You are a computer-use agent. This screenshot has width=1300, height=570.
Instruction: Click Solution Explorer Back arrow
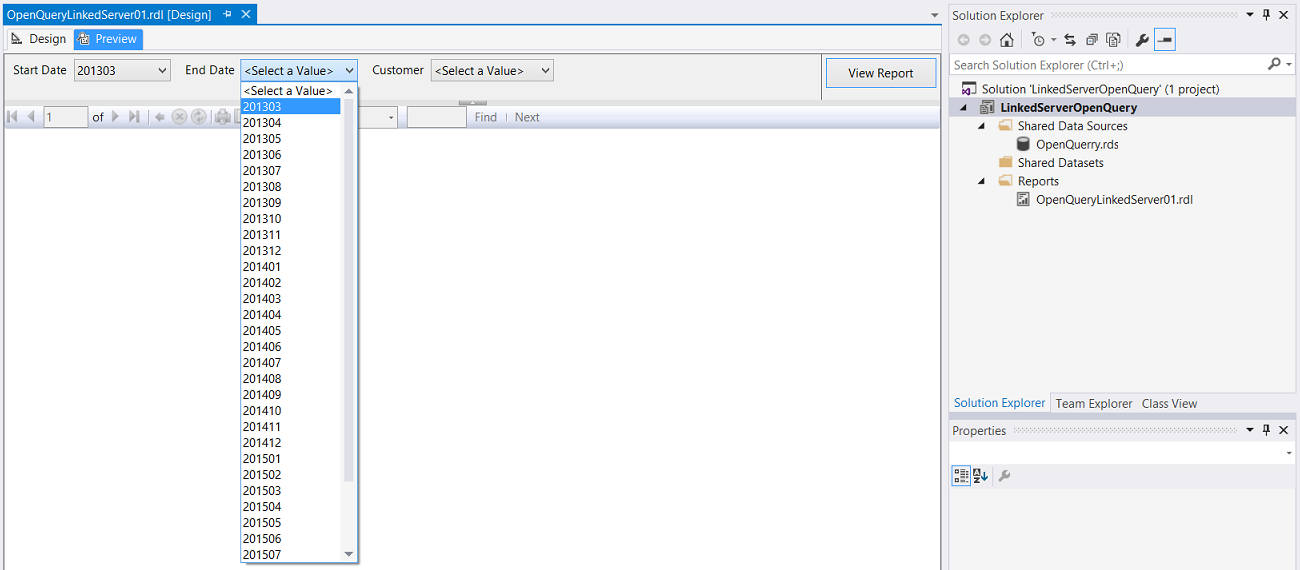(964, 40)
